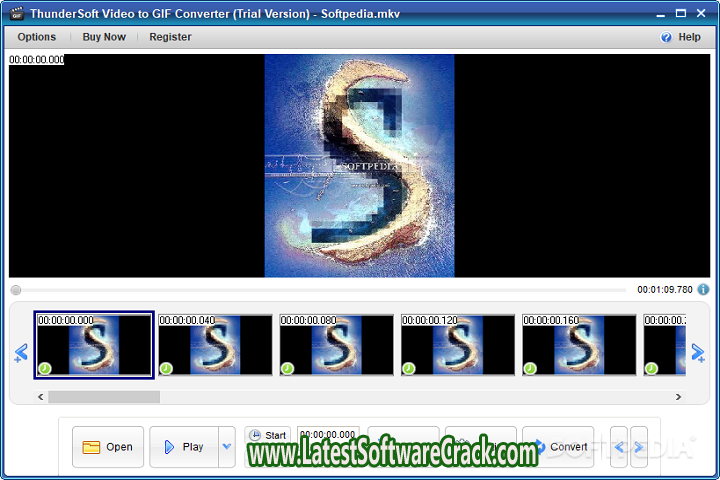Click the Convert button
Image resolution: width=720 pixels, height=480 pixels.
point(559,446)
